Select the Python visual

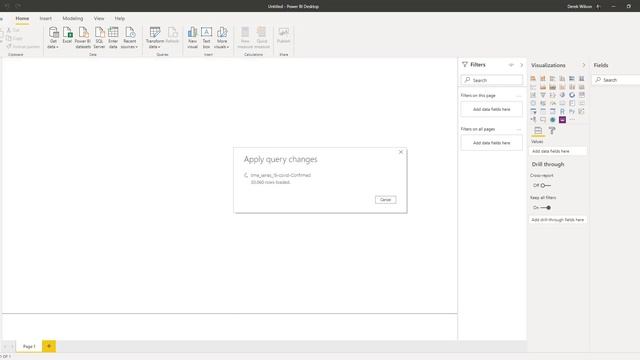(x=572, y=111)
